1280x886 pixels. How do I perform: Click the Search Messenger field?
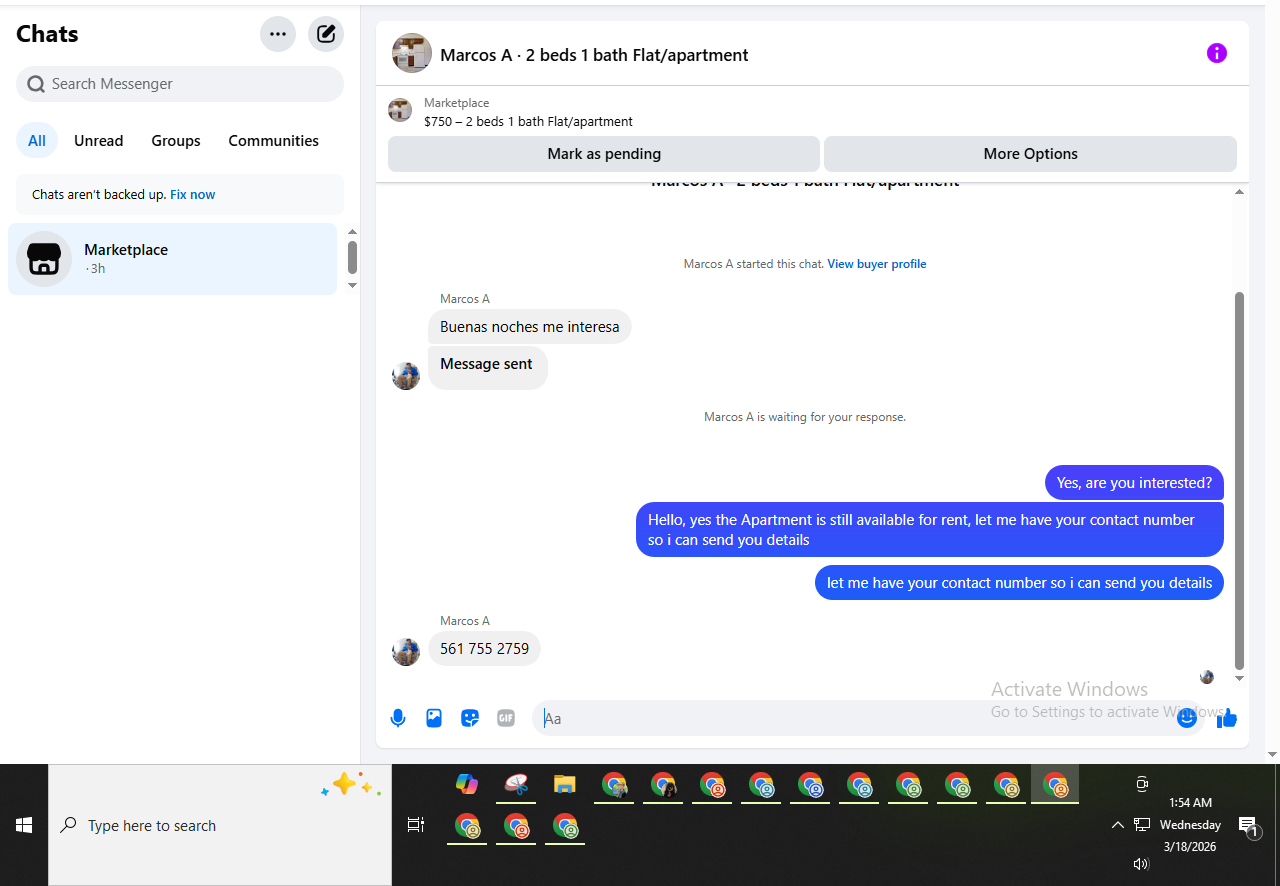pyautogui.click(x=180, y=84)
